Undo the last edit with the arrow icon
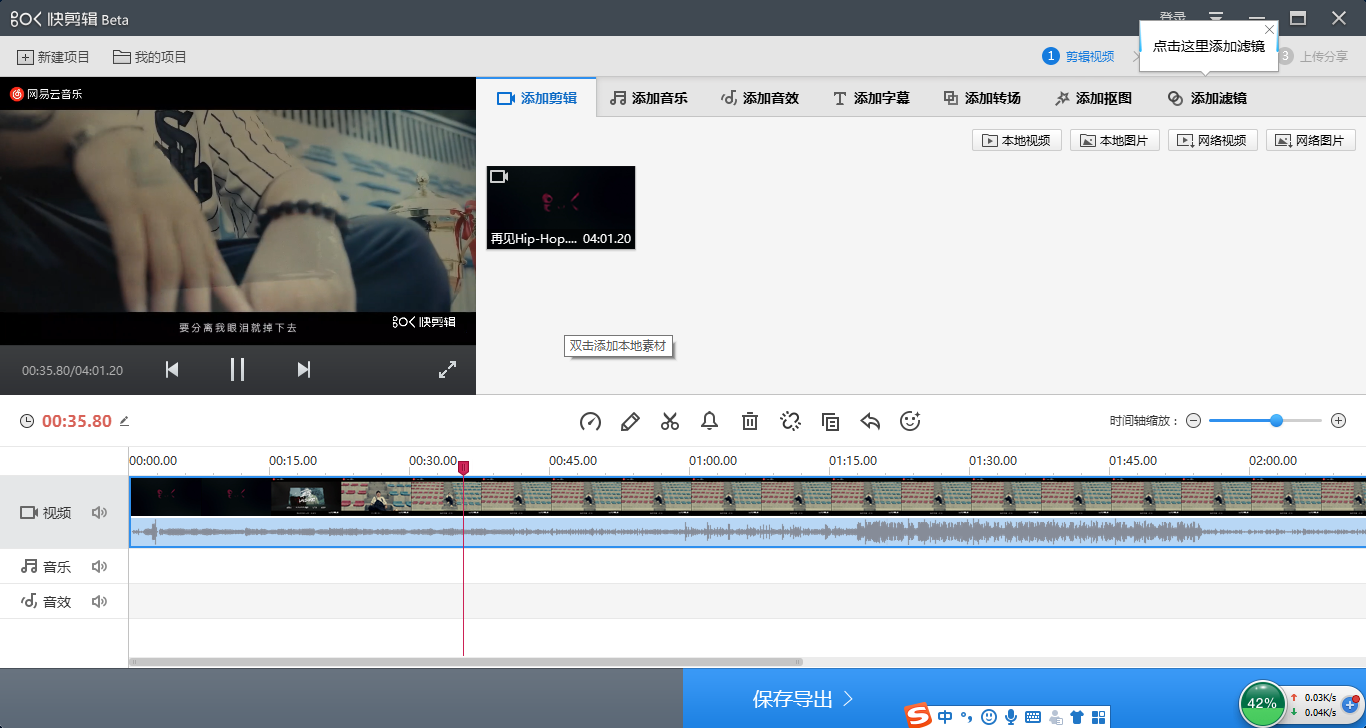Screen dimensions: 1366x728 click(x=870, y=421)
